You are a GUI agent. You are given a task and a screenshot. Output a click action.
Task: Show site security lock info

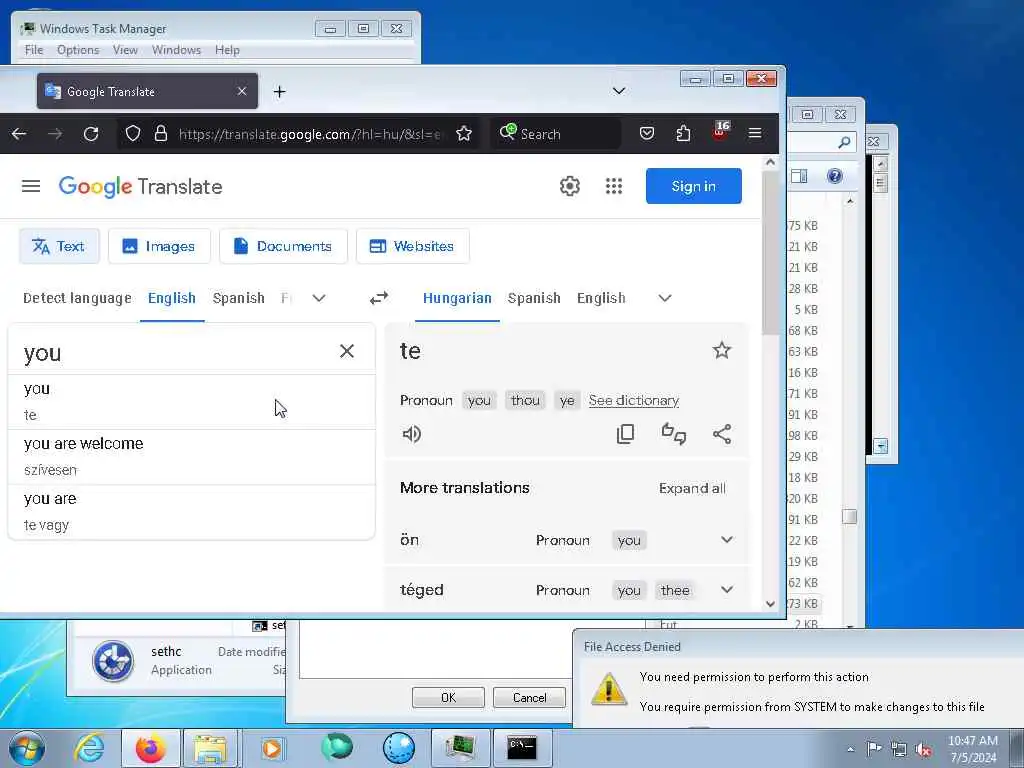point(161,134)
